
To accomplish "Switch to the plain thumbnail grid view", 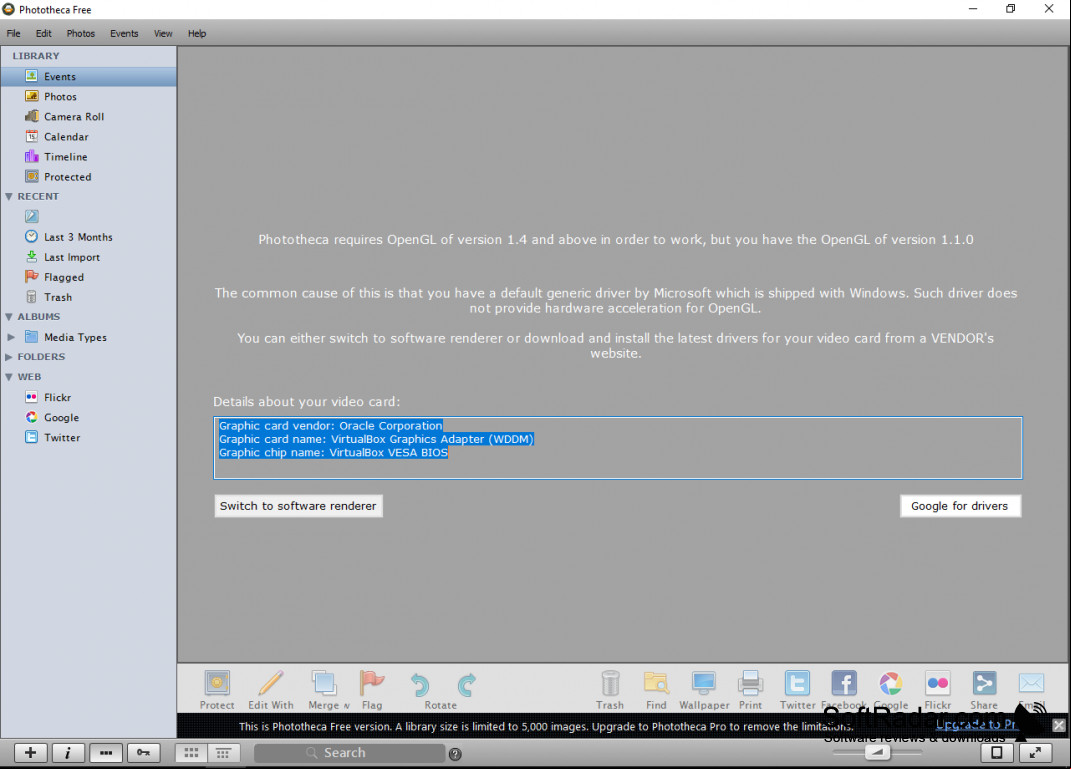I will click(x=191, y=753).
